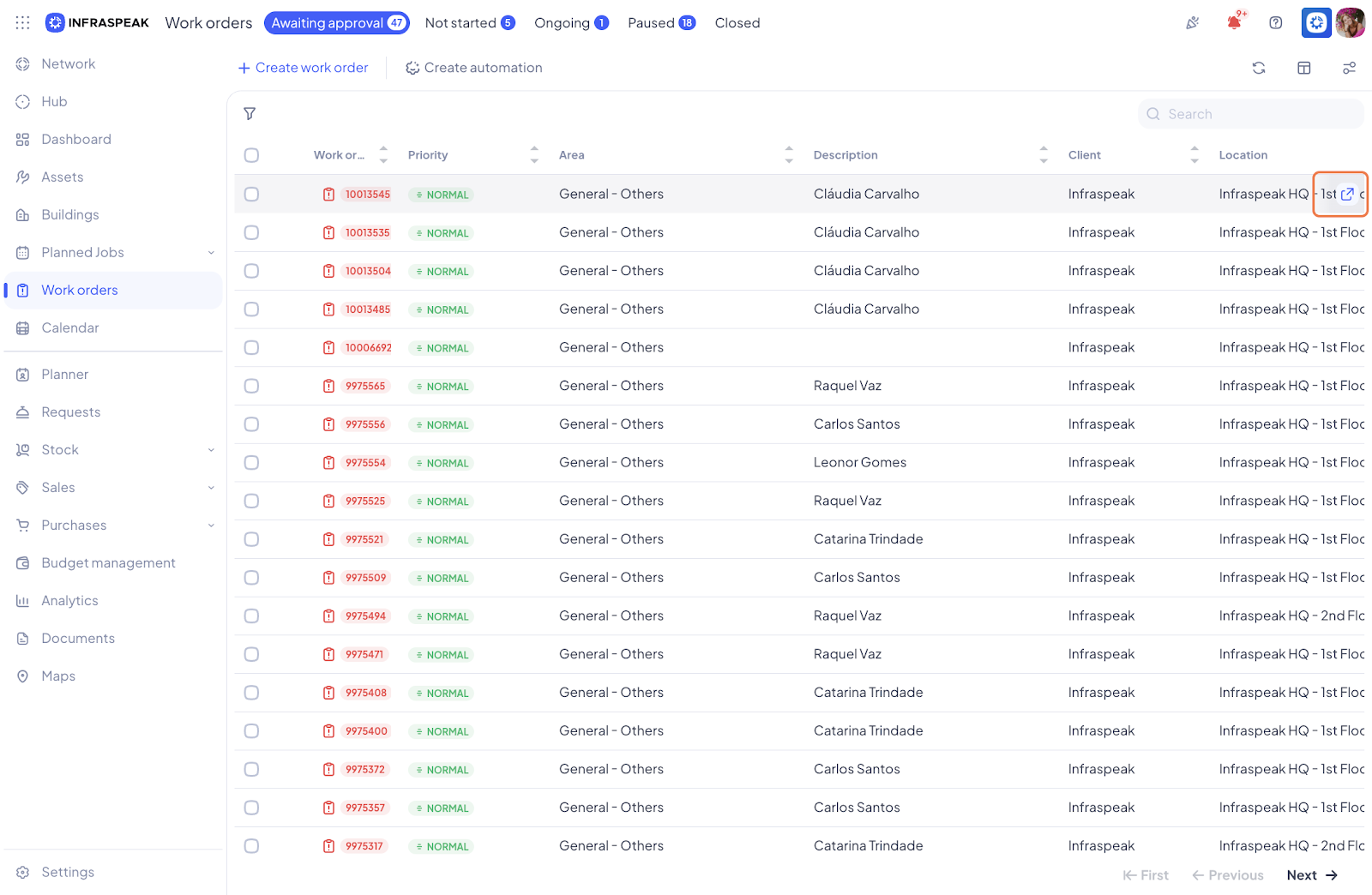Switch to Ongoing tab
Image resolution: width=1372 pixels, height=895 pixels.
click(x=571, y=23)
